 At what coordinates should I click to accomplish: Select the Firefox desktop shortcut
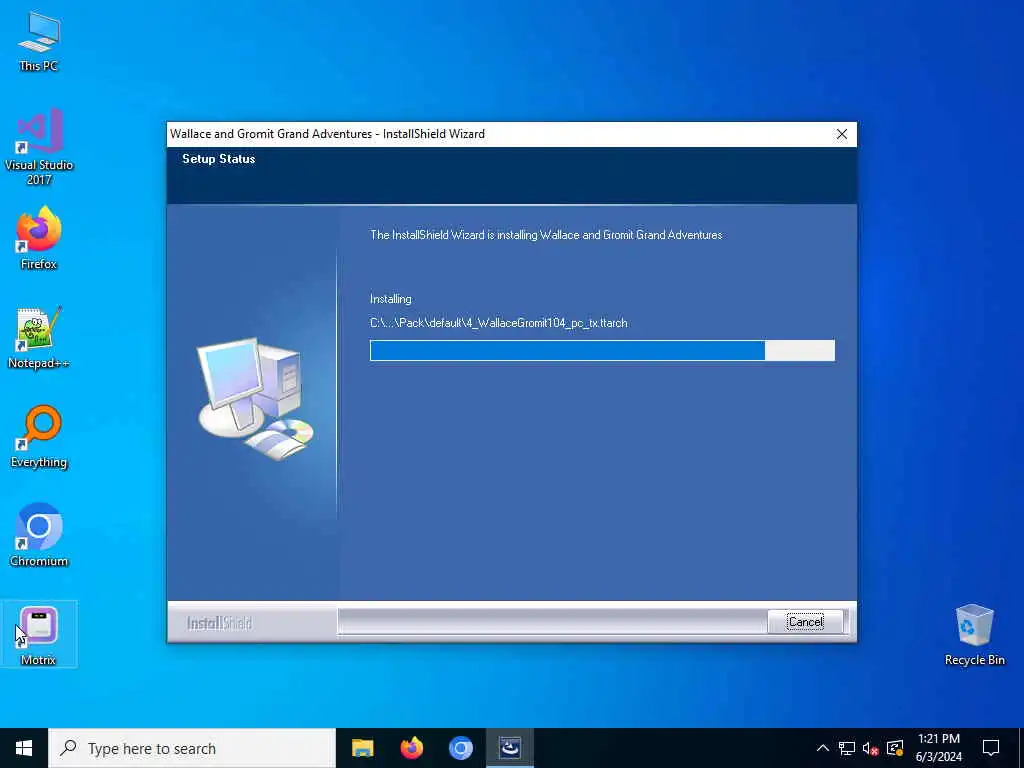[39, 238]
